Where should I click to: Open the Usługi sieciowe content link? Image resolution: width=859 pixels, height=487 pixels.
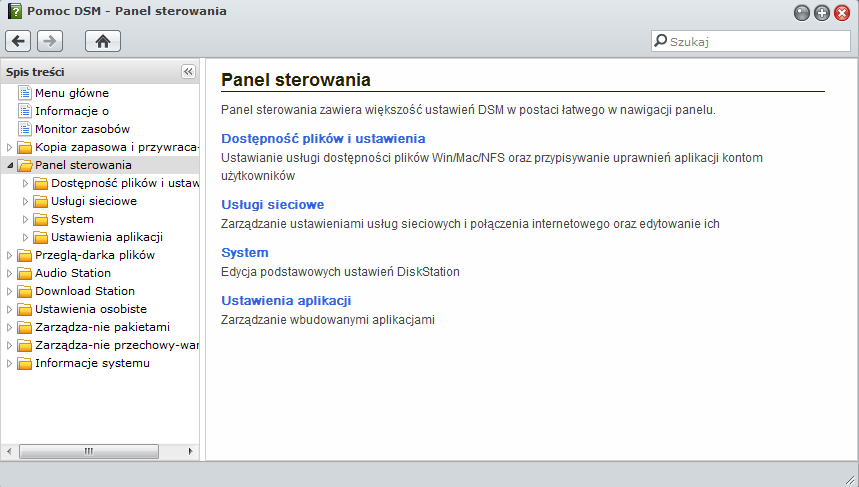(273, 204)
